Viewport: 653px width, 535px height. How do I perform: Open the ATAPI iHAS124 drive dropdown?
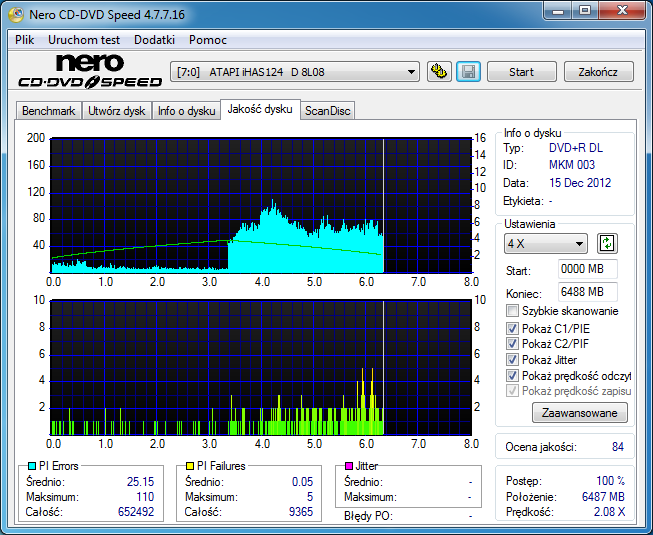point(295,72)
